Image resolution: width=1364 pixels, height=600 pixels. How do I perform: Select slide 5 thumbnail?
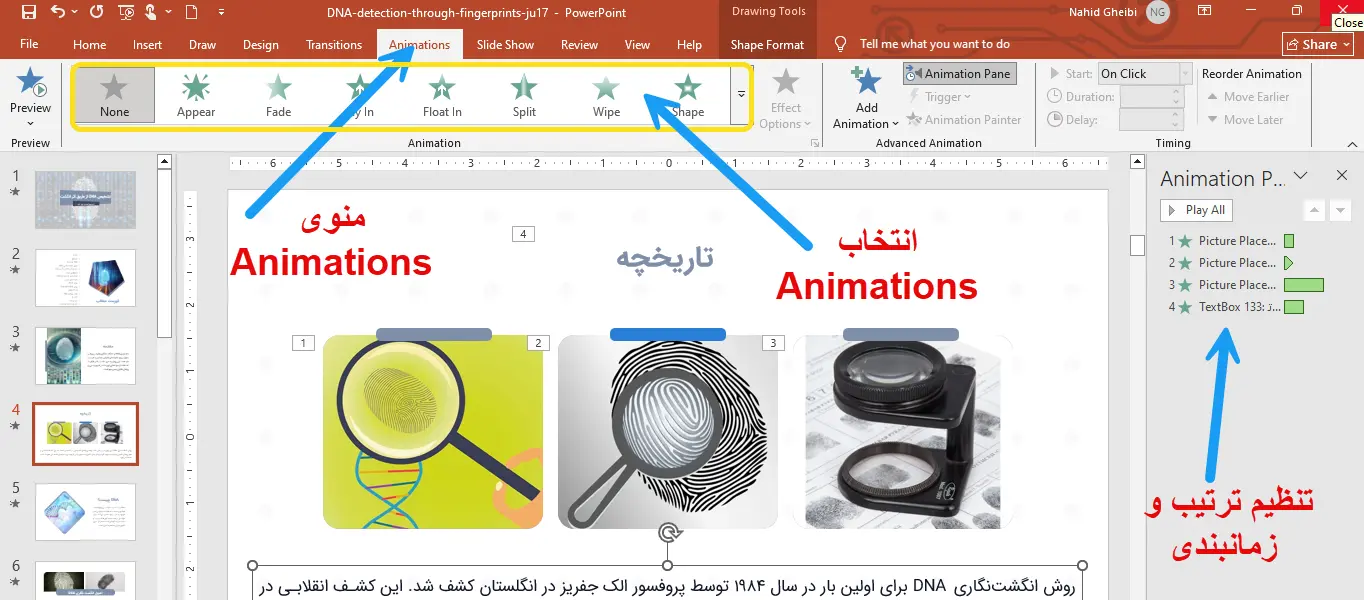tap(85, 511)
